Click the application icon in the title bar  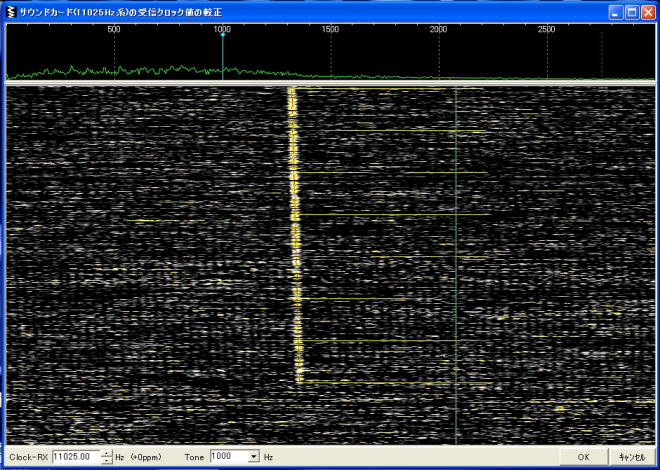click(x=11, y=12)
